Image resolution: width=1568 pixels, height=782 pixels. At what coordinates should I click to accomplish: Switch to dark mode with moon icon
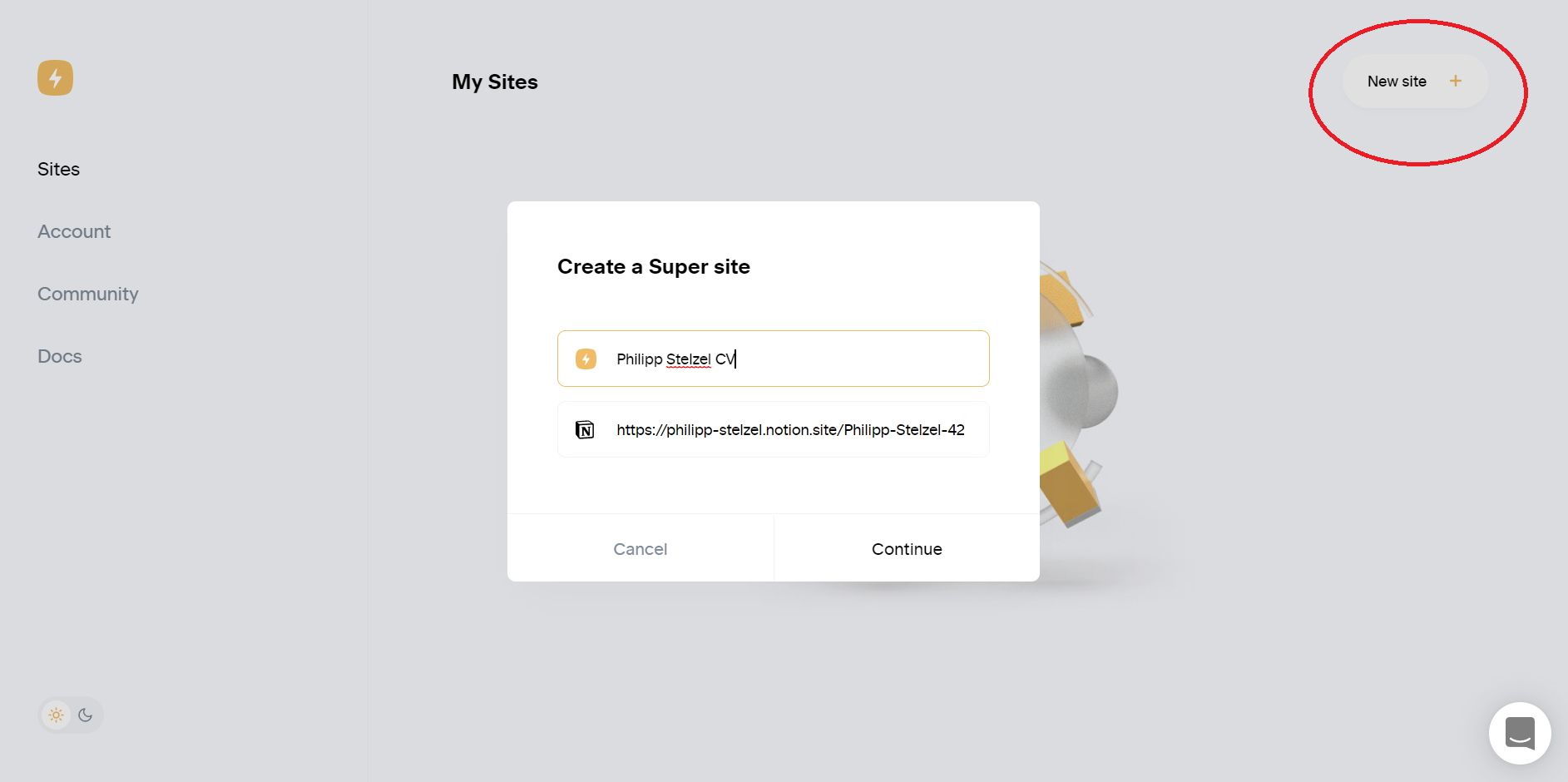pyautogui.click(x=85, y=715)
